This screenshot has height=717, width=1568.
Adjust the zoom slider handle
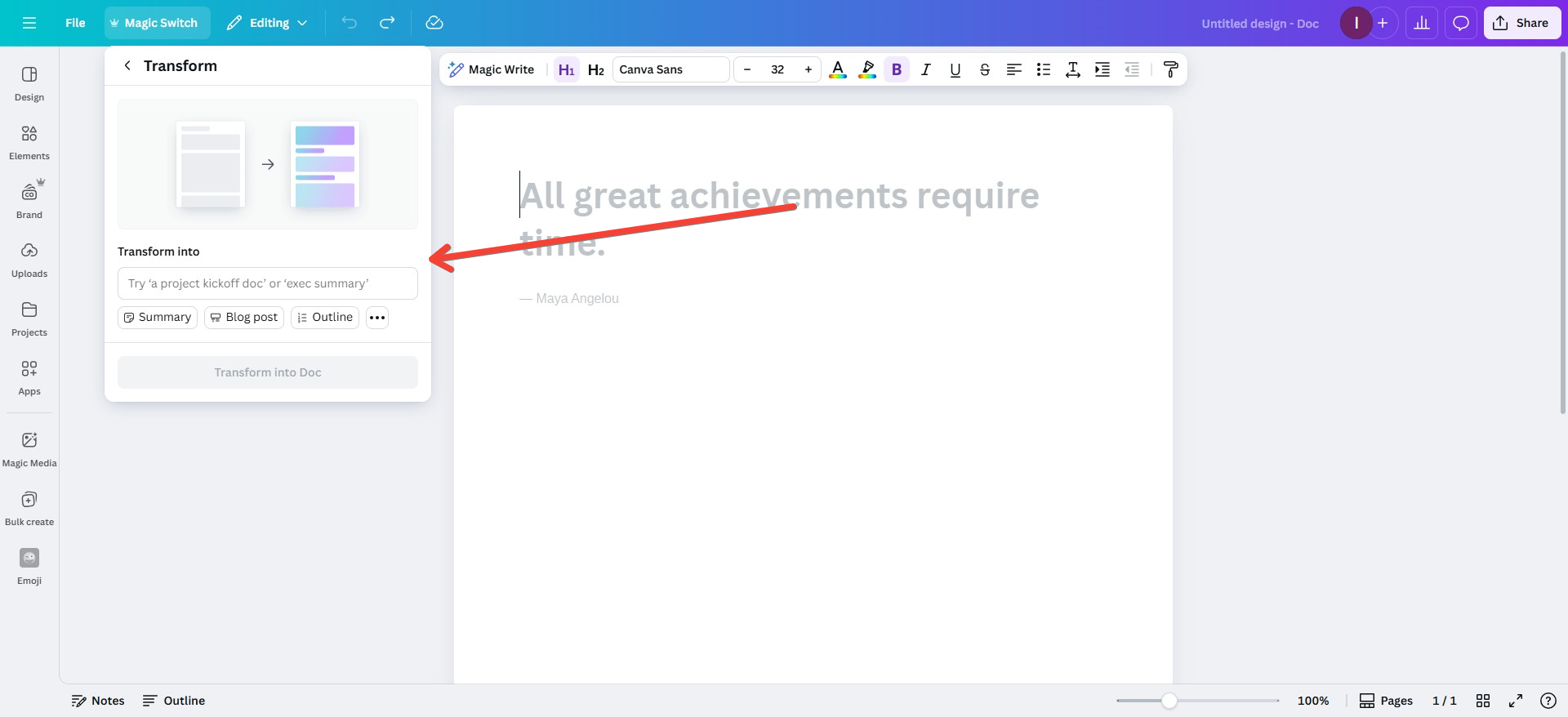pyautogui.click(x=1169, y=701)
